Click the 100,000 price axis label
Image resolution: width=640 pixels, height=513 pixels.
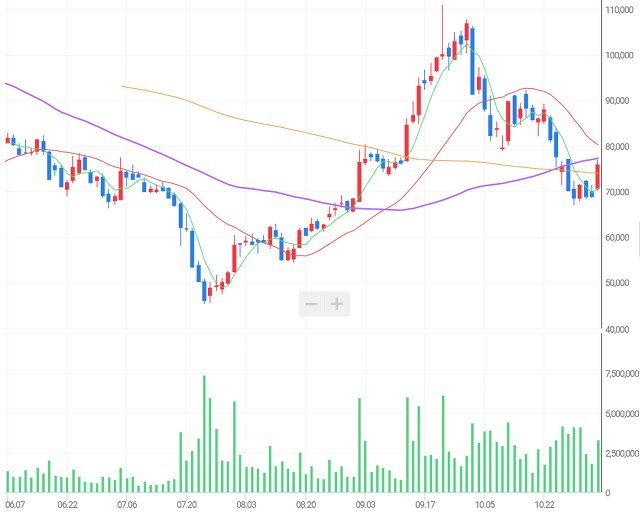[x=620, y=56]
